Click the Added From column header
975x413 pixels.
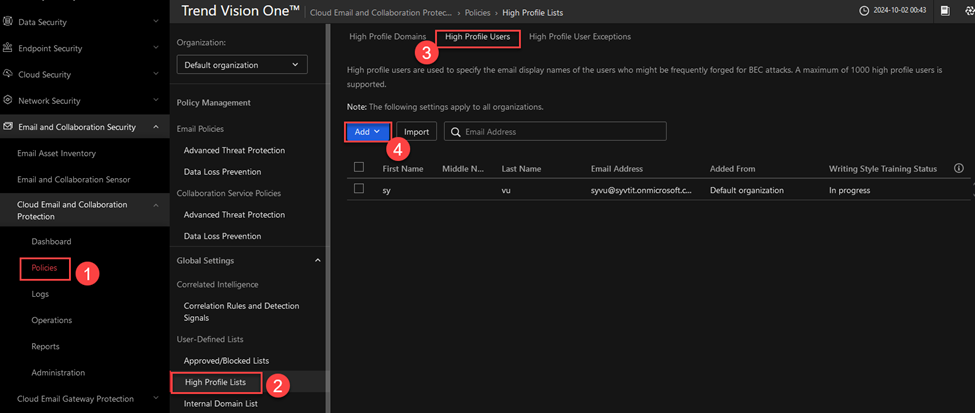click(732, 169)
